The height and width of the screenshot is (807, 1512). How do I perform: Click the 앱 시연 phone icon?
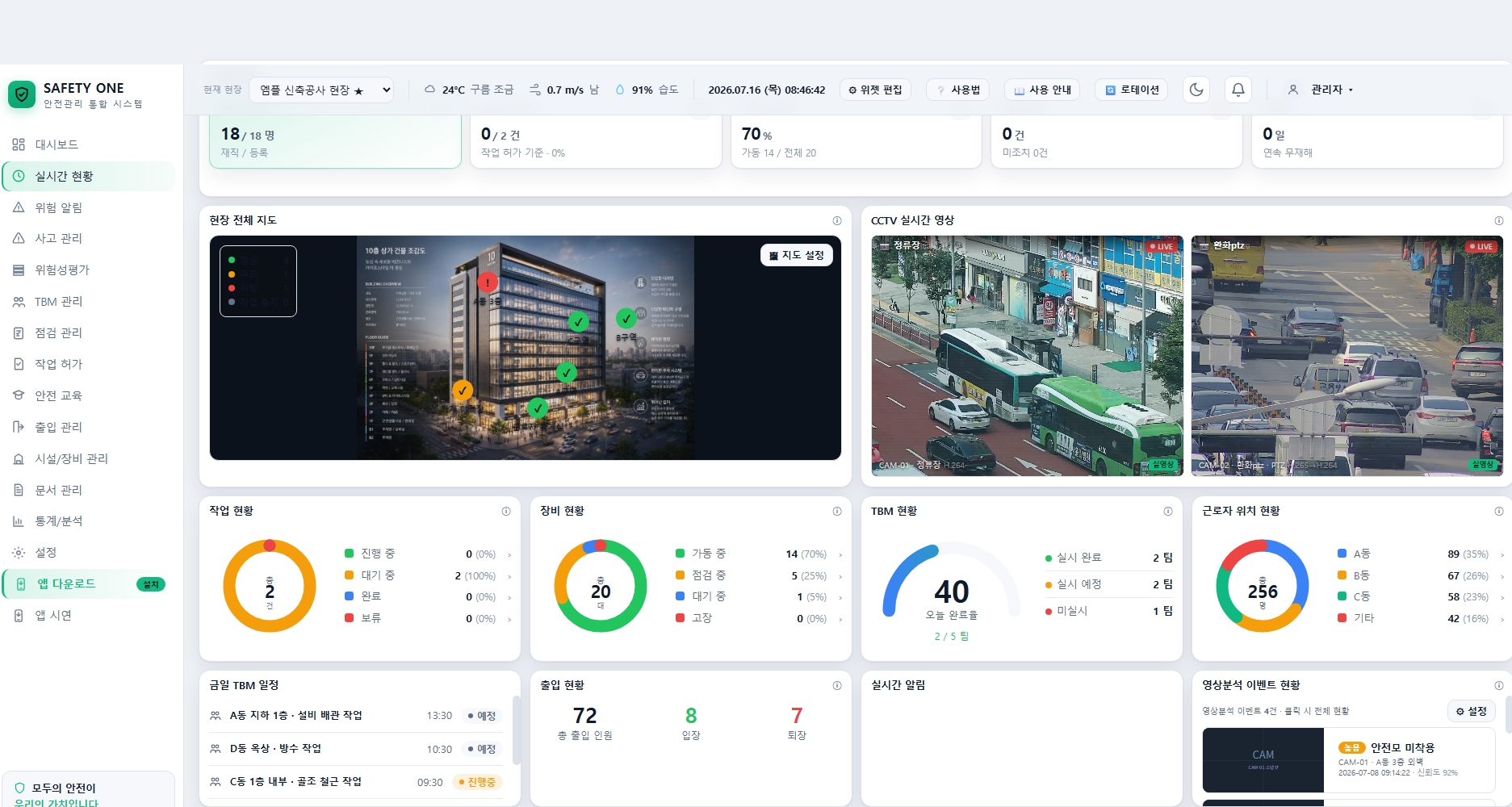click(19, 616)
